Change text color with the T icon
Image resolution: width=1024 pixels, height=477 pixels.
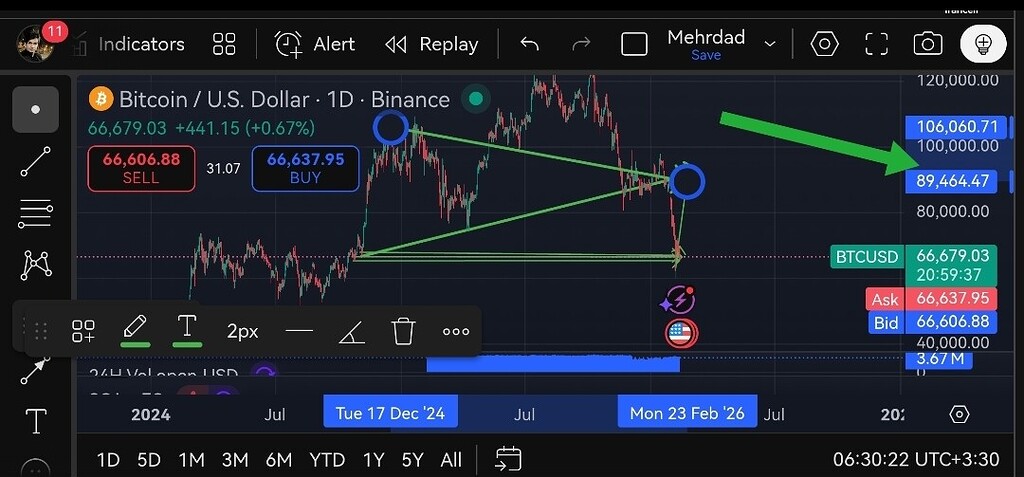187,330
